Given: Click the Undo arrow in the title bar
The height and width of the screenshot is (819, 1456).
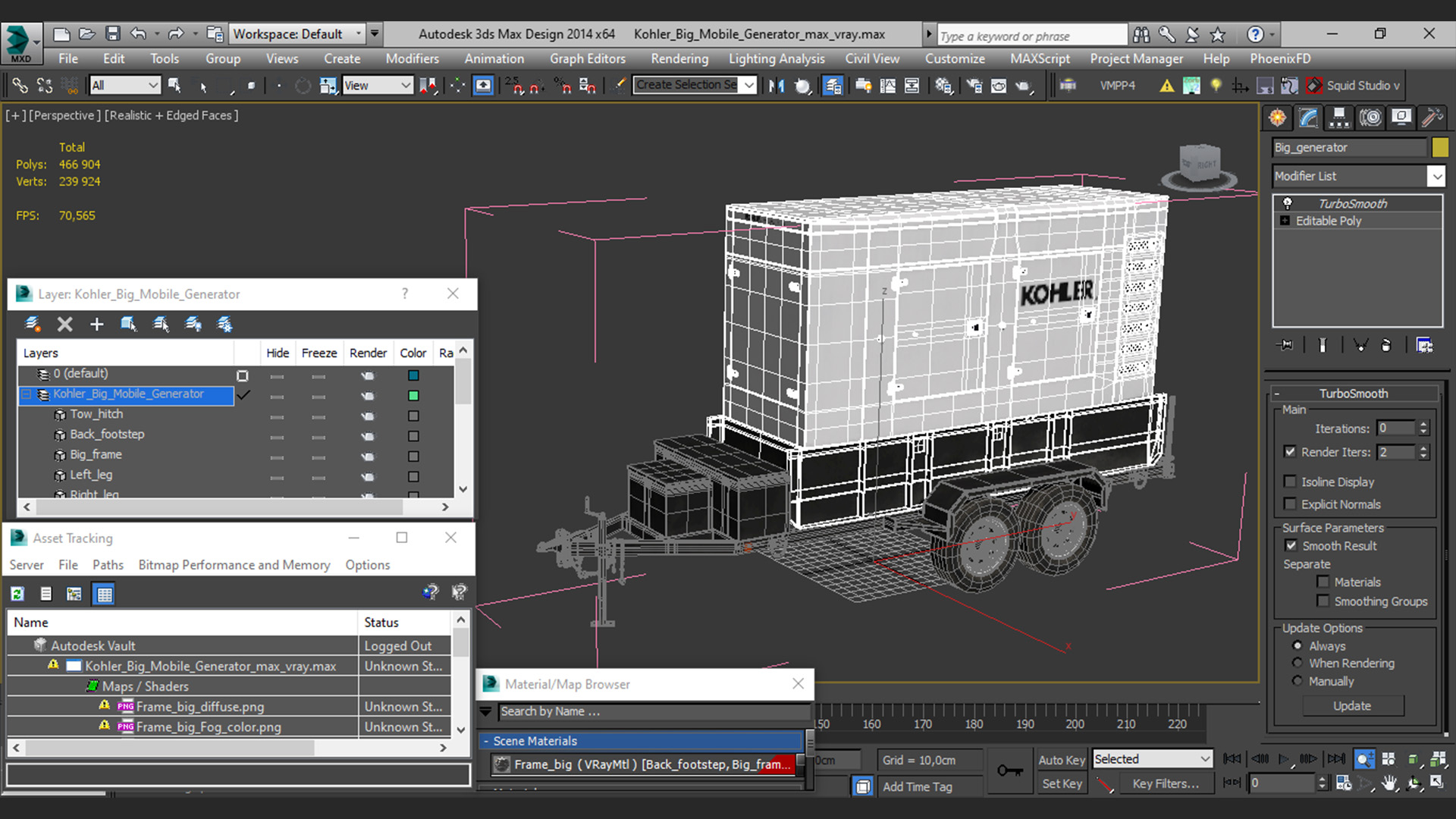Looking at the screenshot, I should (x=138, y=33).
